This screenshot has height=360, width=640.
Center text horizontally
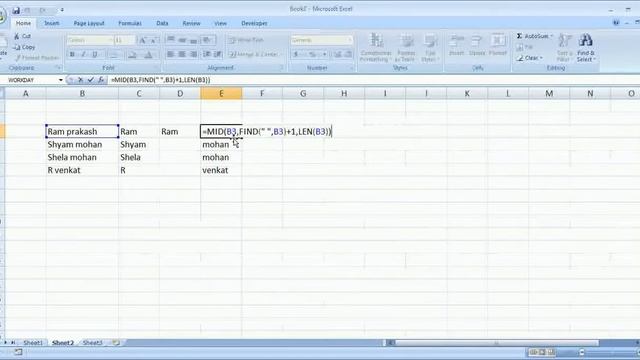[x=182, y=54]
